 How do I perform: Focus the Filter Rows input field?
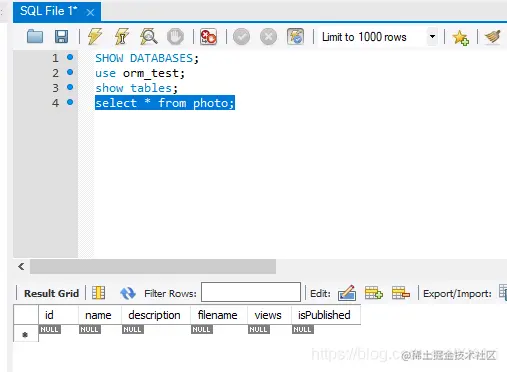[251, 292]
